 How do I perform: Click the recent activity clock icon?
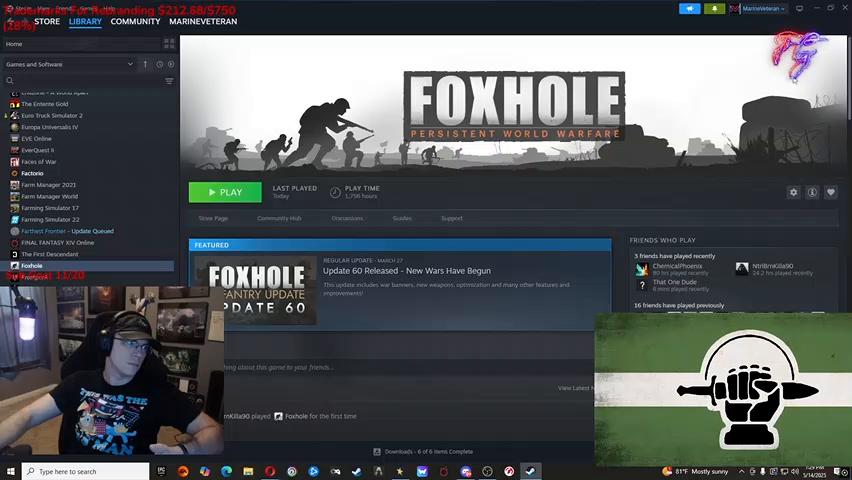160,64
